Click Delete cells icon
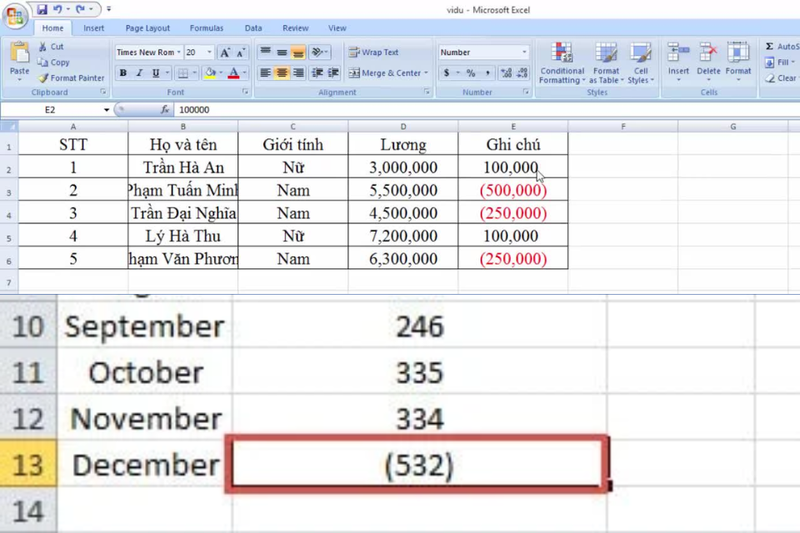Image resolution: width=800 pixels, height=533 pixels. 709,53
